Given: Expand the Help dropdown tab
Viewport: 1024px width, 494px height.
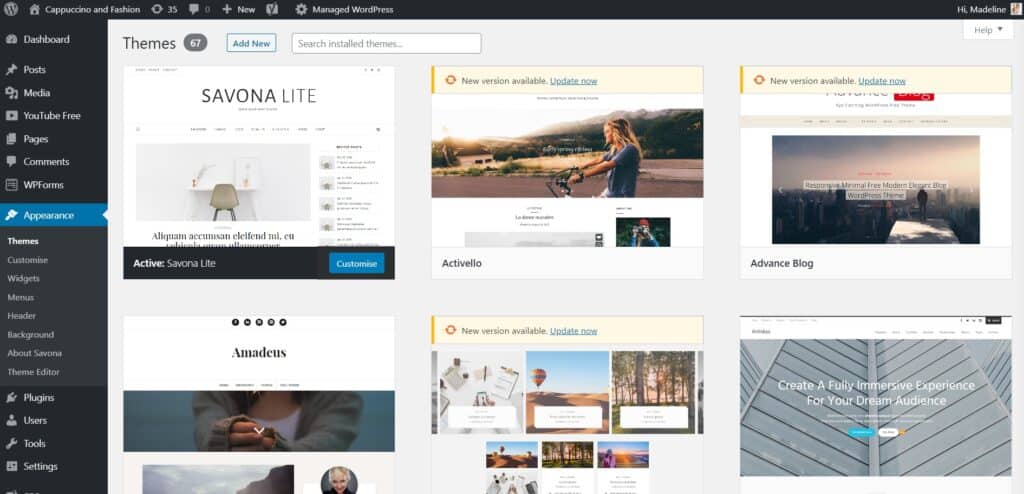Looking at the screenshot, I should tap(988, 30).
